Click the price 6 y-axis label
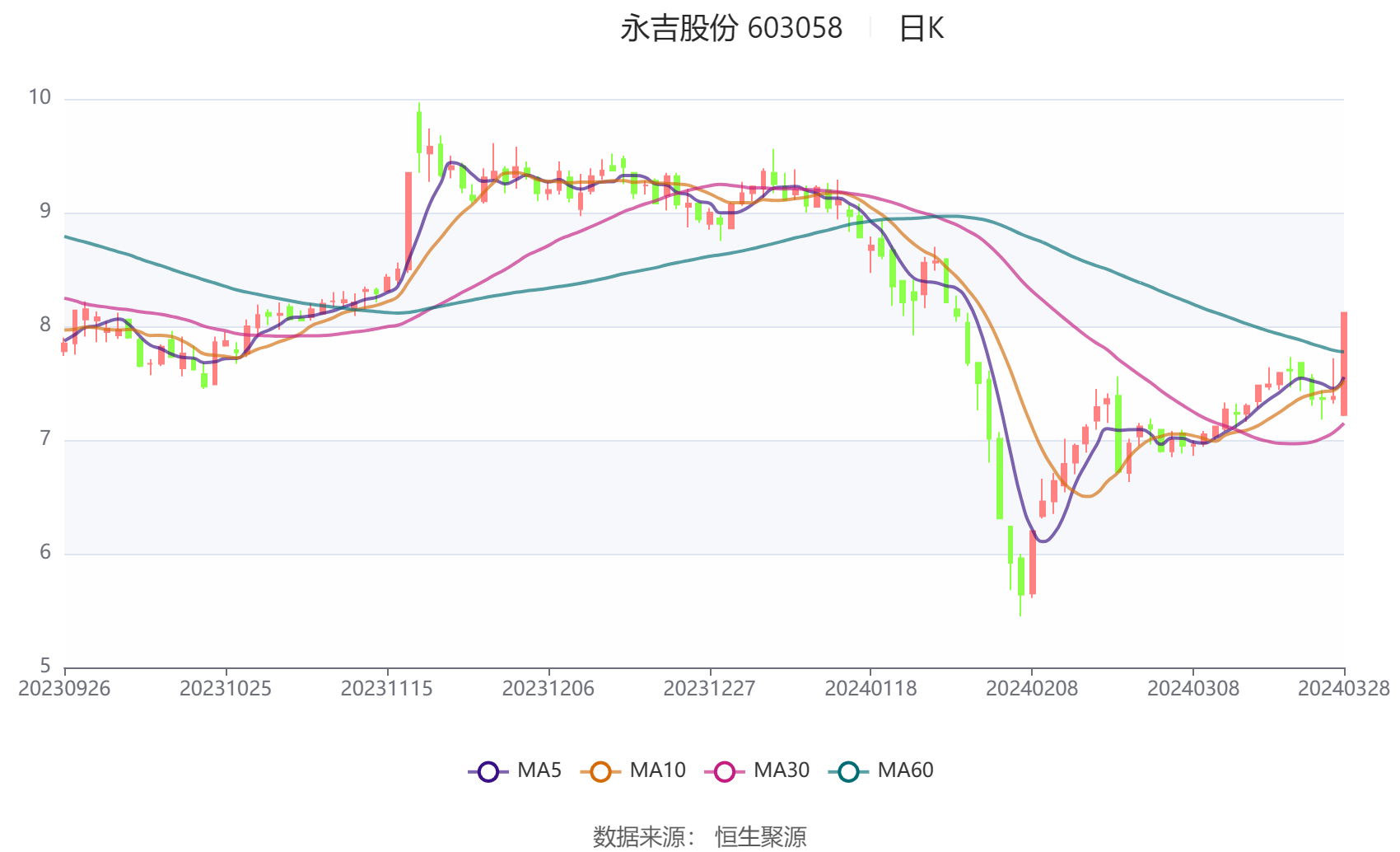The width and height of the screenshot is (1400, 852). (45, 552)
